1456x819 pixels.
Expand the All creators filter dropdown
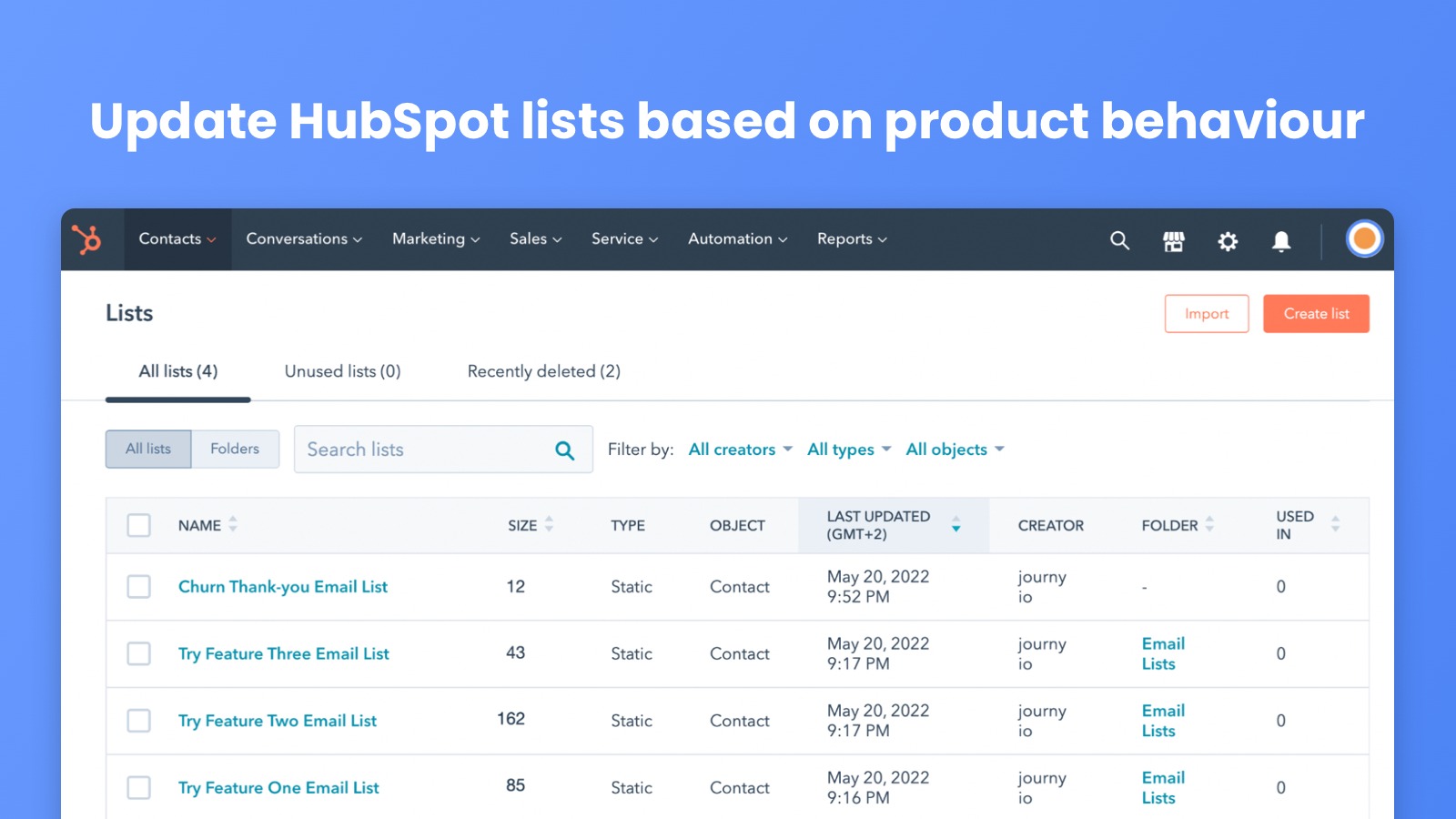coord(740,450)
